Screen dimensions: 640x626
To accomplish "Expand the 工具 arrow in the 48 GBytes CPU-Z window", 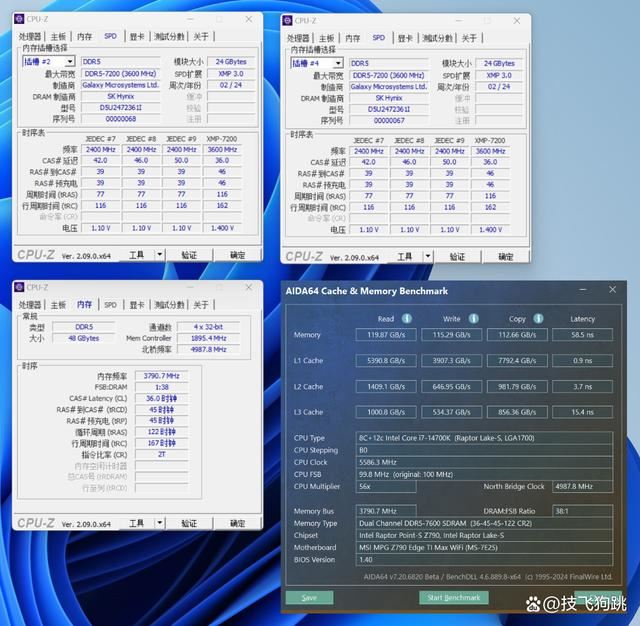I will [x=159, y=522].
